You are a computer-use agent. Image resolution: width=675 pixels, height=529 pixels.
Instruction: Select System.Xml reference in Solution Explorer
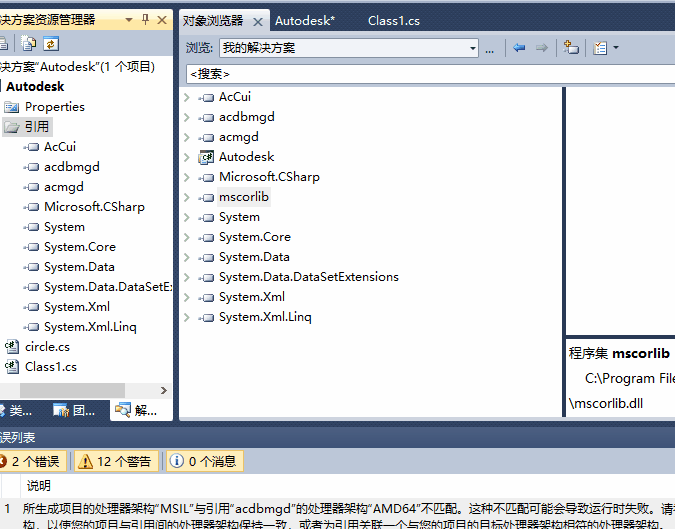(77, 307)
